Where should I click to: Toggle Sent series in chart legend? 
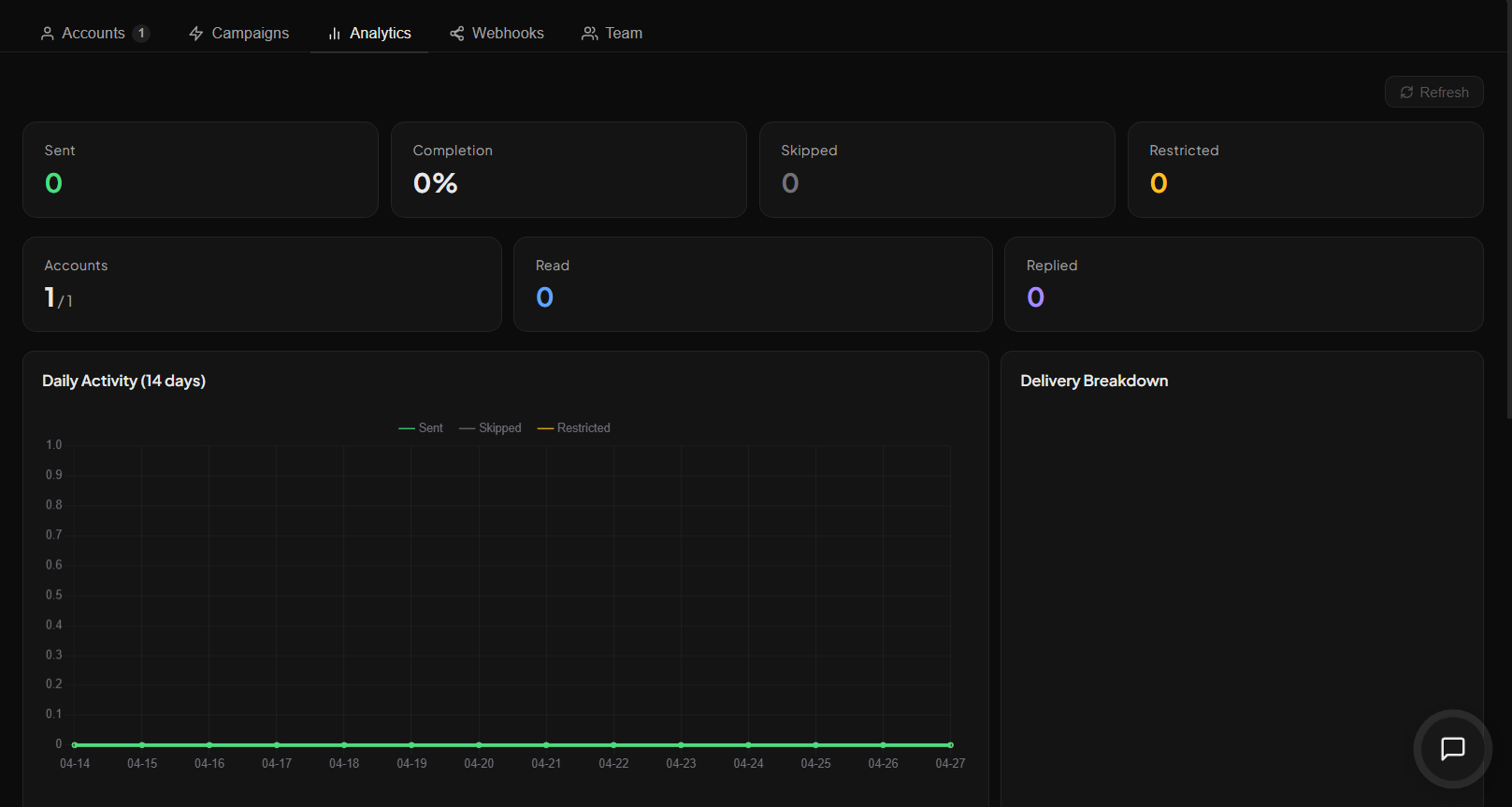(x=421, y=428)
